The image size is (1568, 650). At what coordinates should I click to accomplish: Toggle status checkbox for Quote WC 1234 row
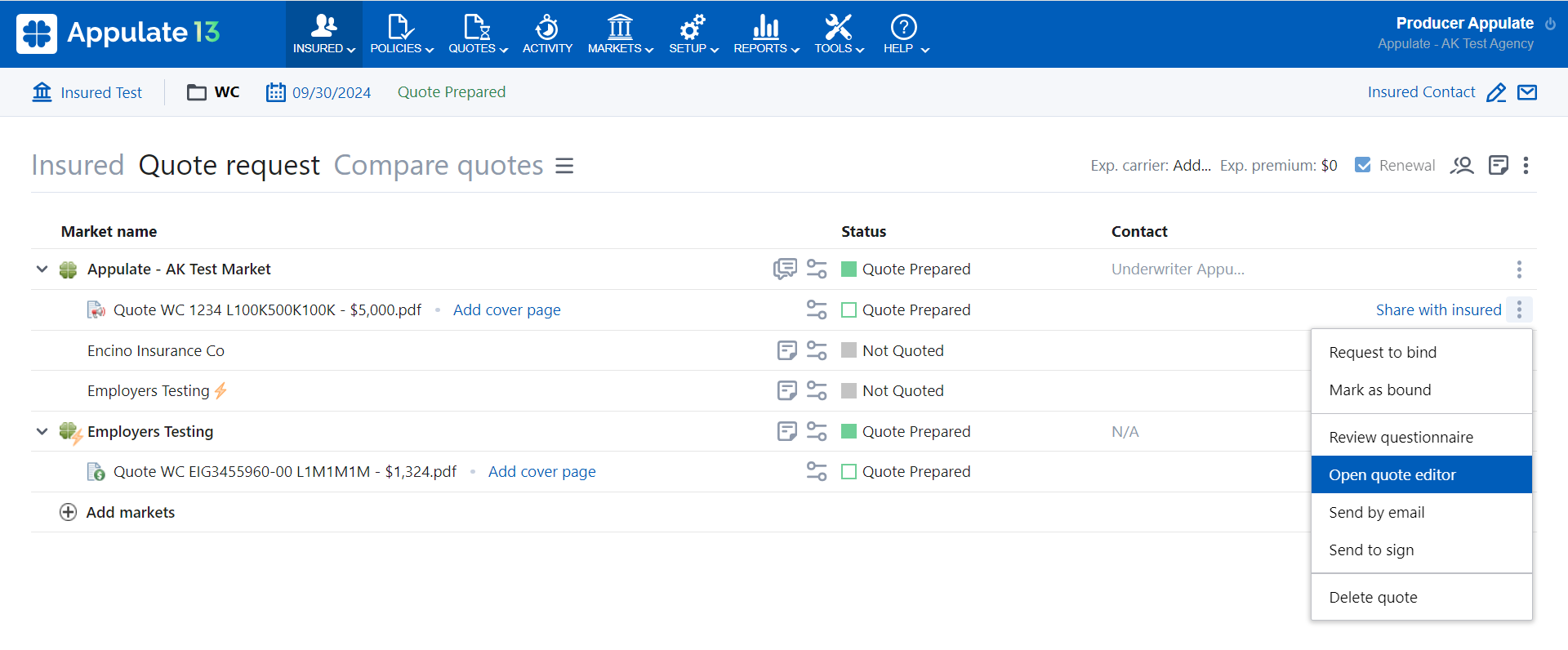point(849,310)
